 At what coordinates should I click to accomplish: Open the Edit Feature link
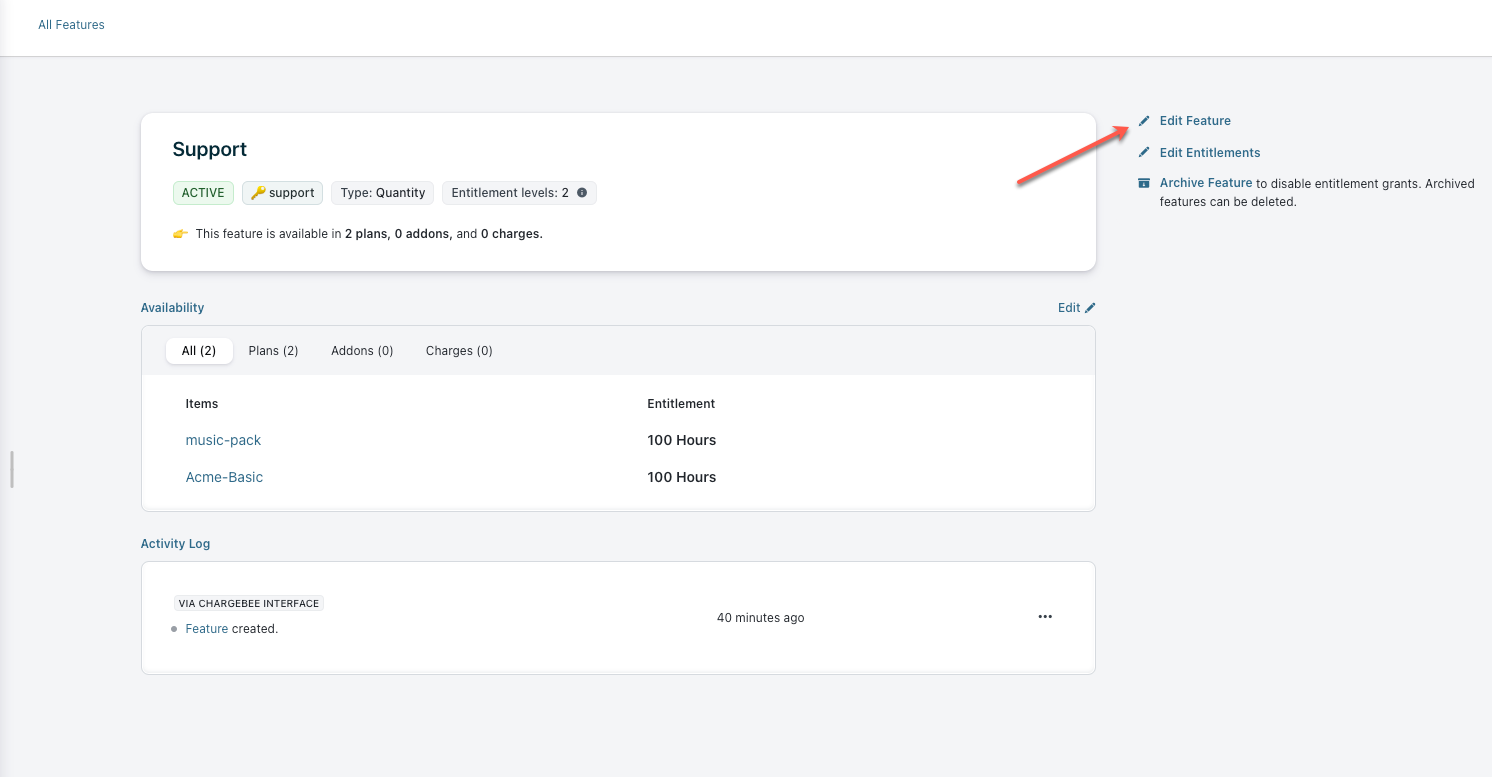[1195, 121]
